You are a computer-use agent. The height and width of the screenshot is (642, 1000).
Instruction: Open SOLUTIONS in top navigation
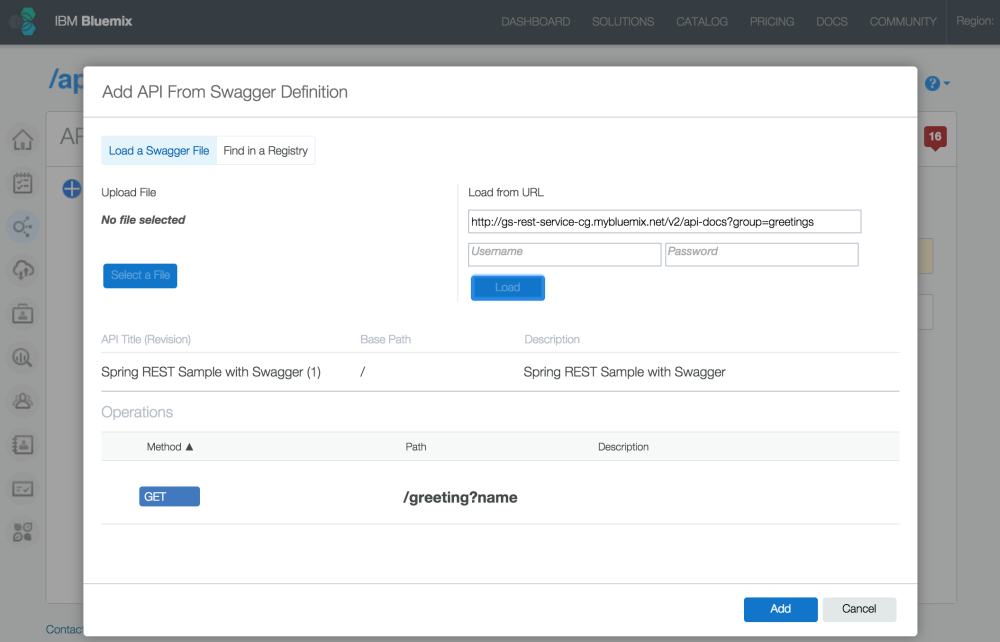pos(623,22)
